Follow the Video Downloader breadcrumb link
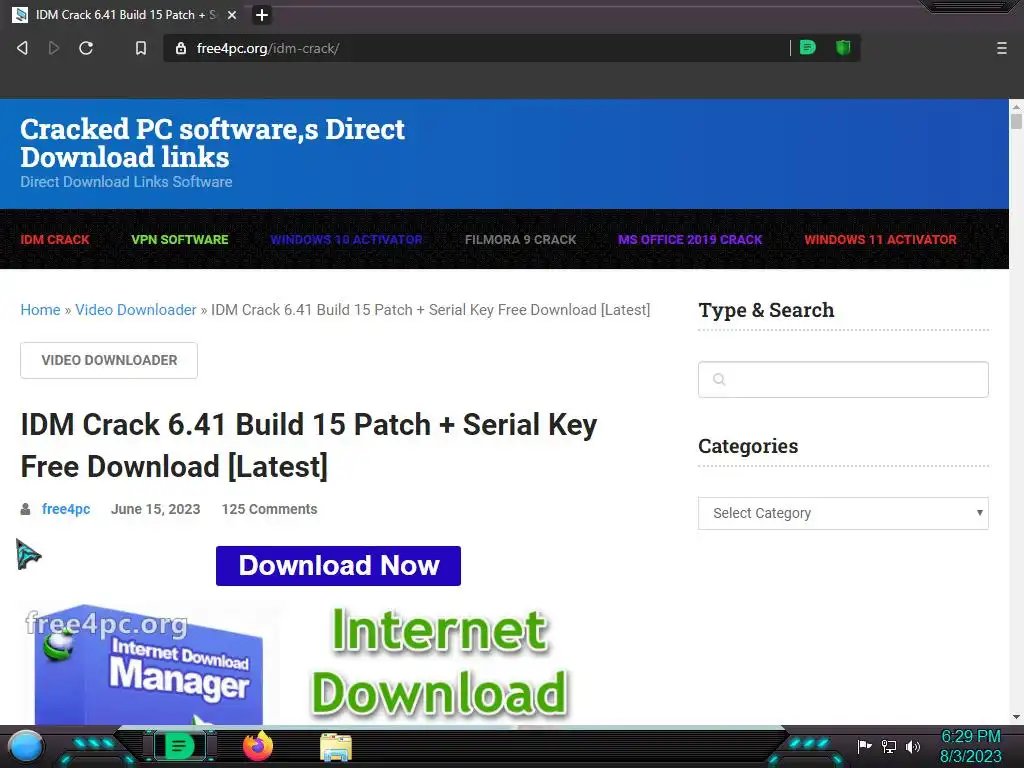The width and height of the screenshot is (1024, 768). click(136, 310)
